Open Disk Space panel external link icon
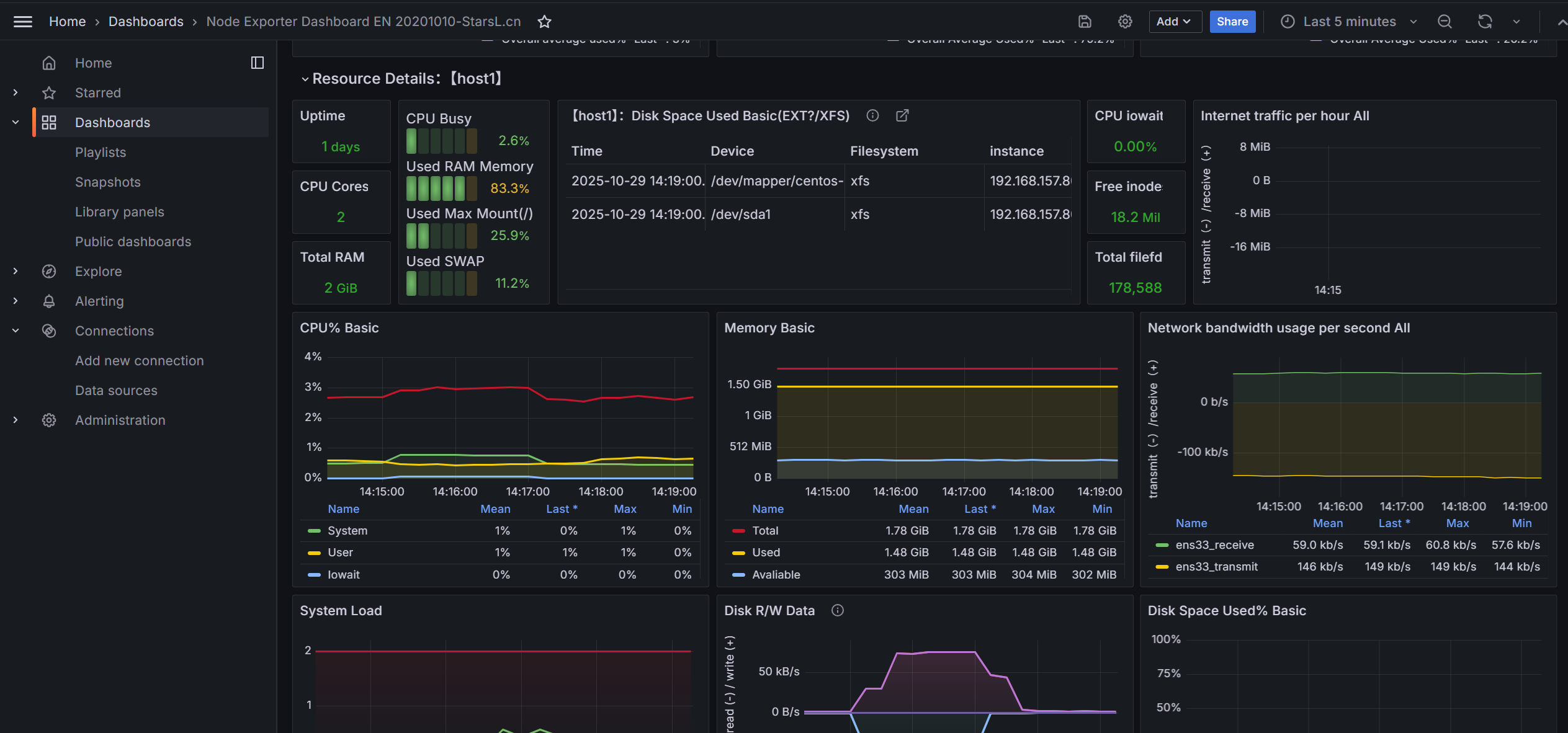Image resolution: width=1568 pixels, height=733 pixels. pos(902,115)
